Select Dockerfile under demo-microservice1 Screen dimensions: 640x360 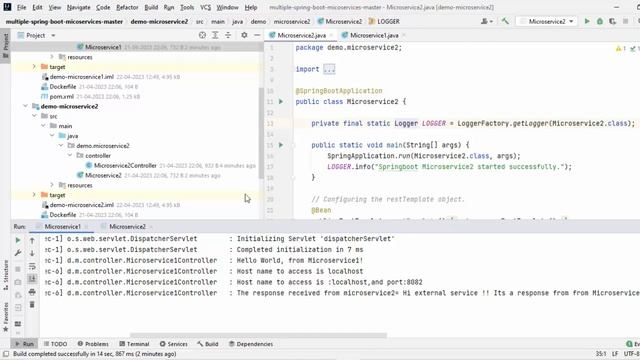click(63, 87)
